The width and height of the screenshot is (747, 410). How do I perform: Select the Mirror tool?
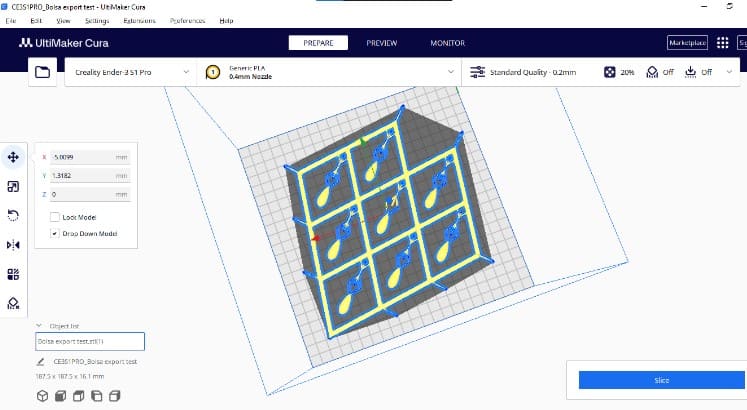click(13, 245)
